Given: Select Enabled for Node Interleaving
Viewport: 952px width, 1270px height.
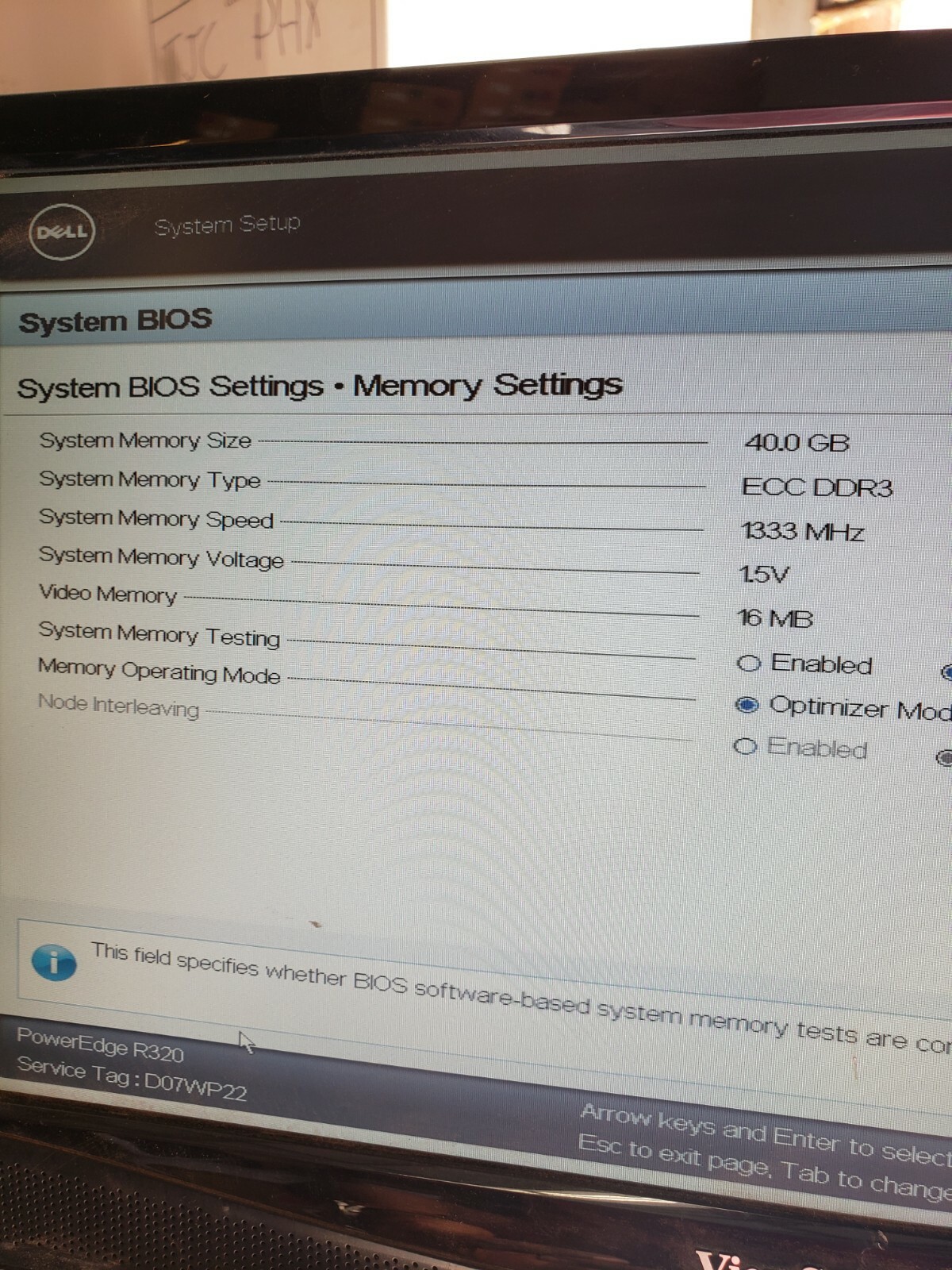Looking at the screenshot, I should pos(744,746).
